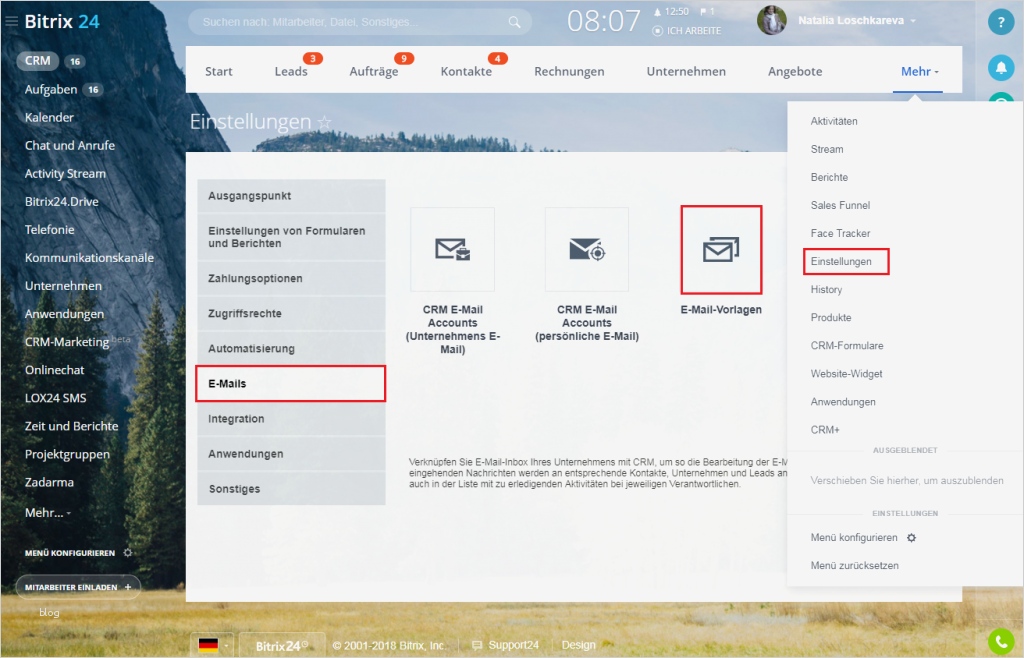This screenshot has height=658, width=1024.
Task: Expand Mehr... in left sidebar
Action: point(48,512)
